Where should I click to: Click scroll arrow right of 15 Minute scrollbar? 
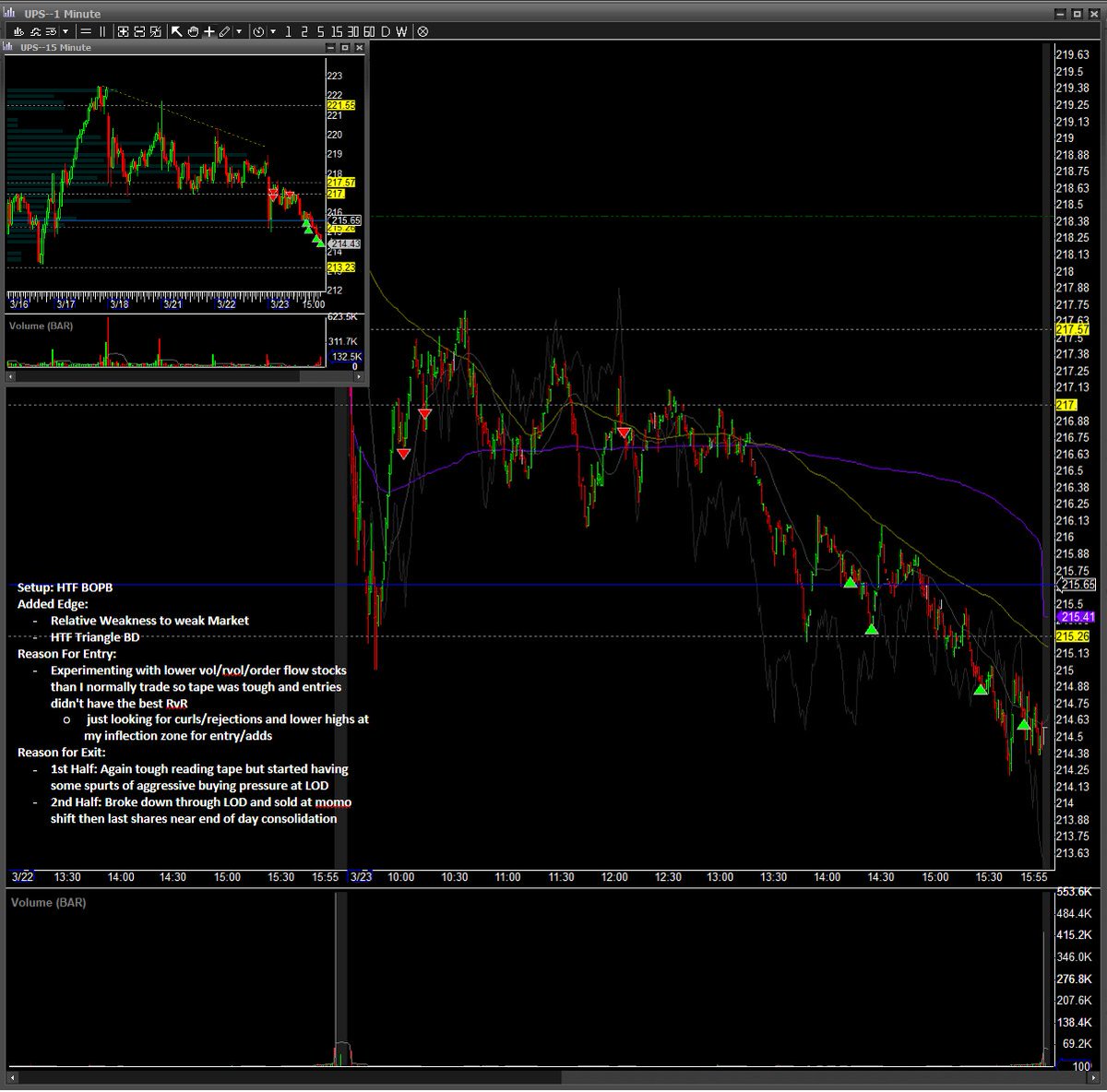(x=358, y=376)
